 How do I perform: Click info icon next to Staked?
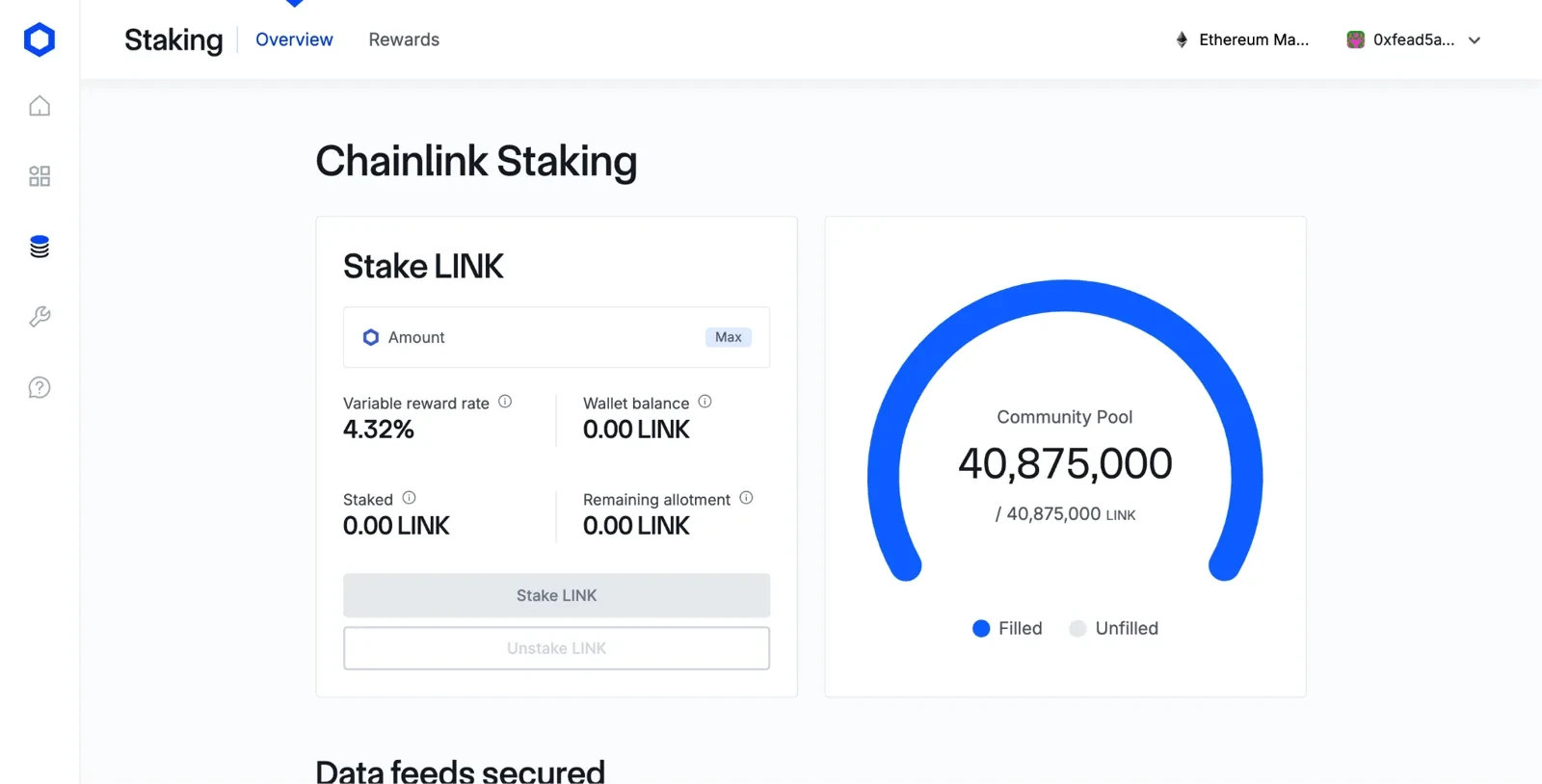[409, 498]
